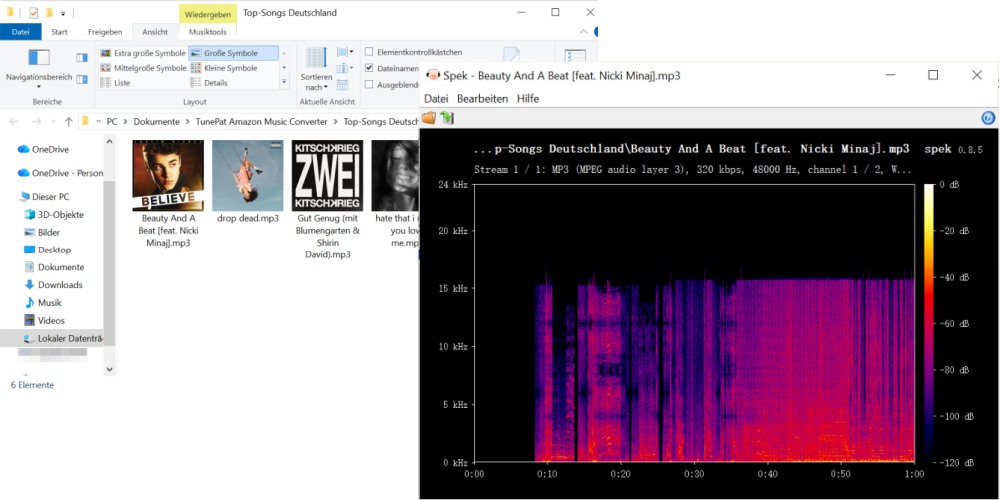This screenshot has width=1000, height=500.
Task: Open Spek help icon at right
Action: tap(988, 117)
